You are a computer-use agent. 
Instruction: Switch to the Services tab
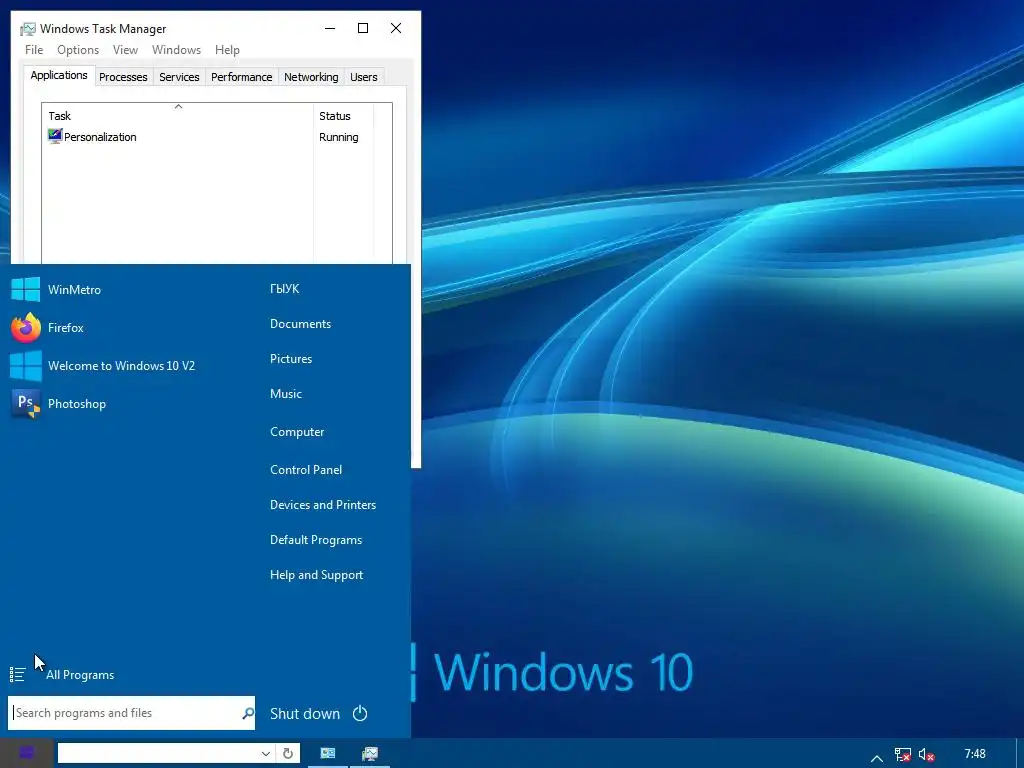(x=179, y=77)
